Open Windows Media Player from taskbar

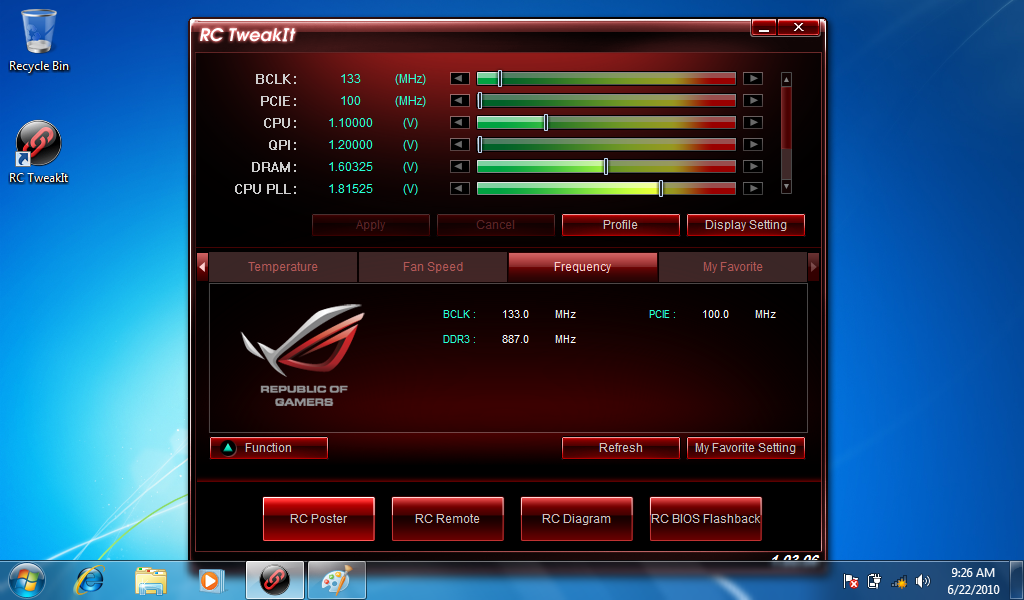point(211,580)
